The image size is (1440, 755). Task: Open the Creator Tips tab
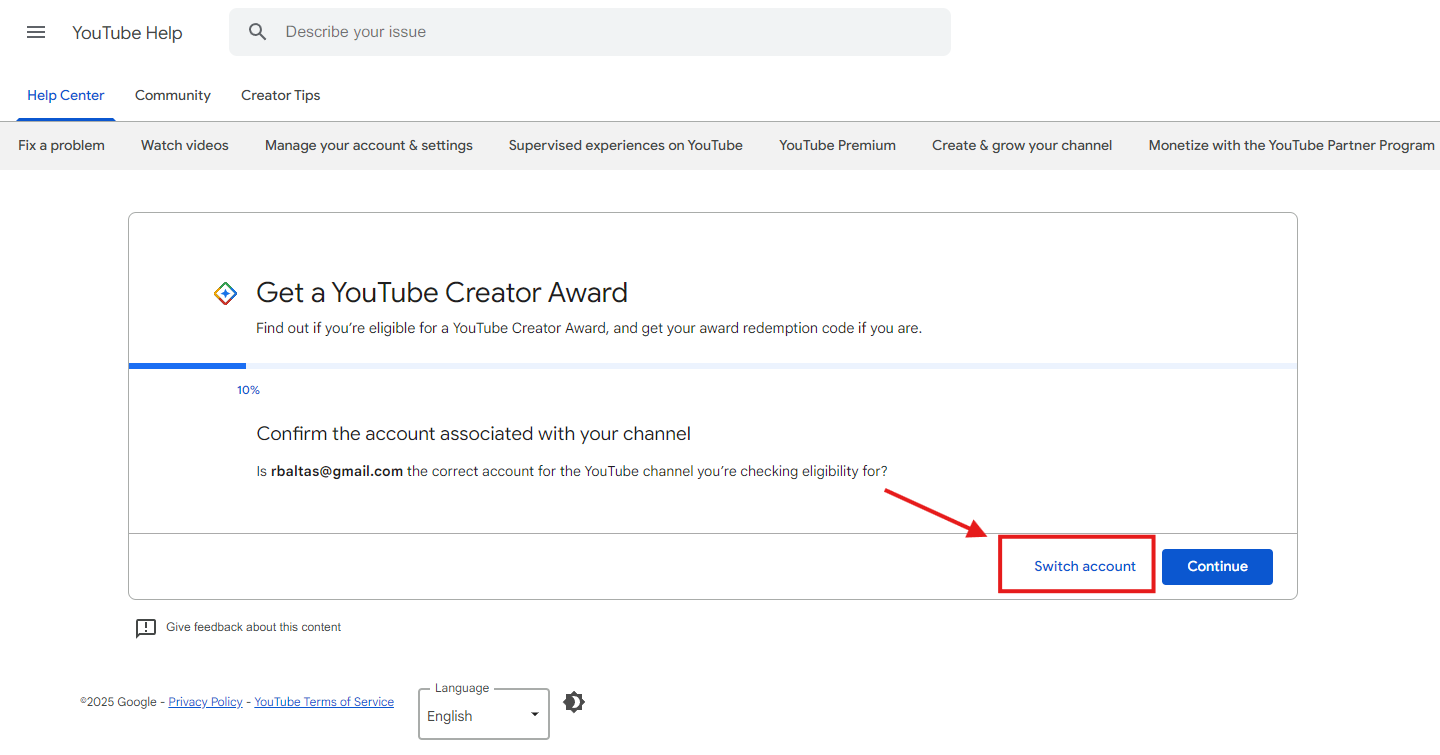[x=281, y=95]
